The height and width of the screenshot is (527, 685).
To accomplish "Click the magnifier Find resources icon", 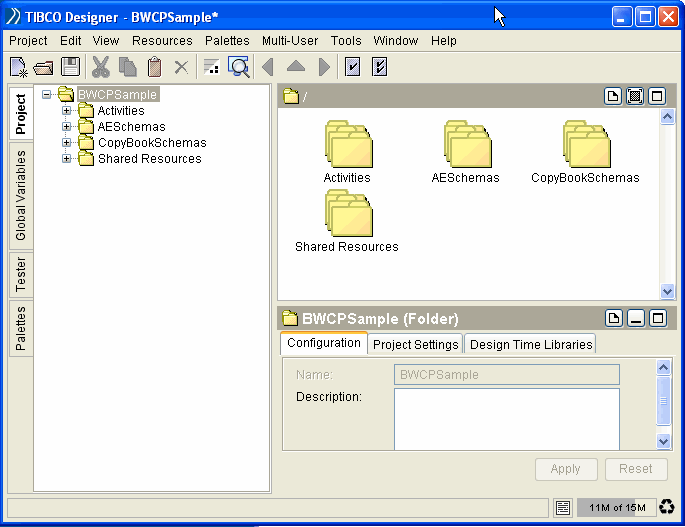I will pos(239,67).
